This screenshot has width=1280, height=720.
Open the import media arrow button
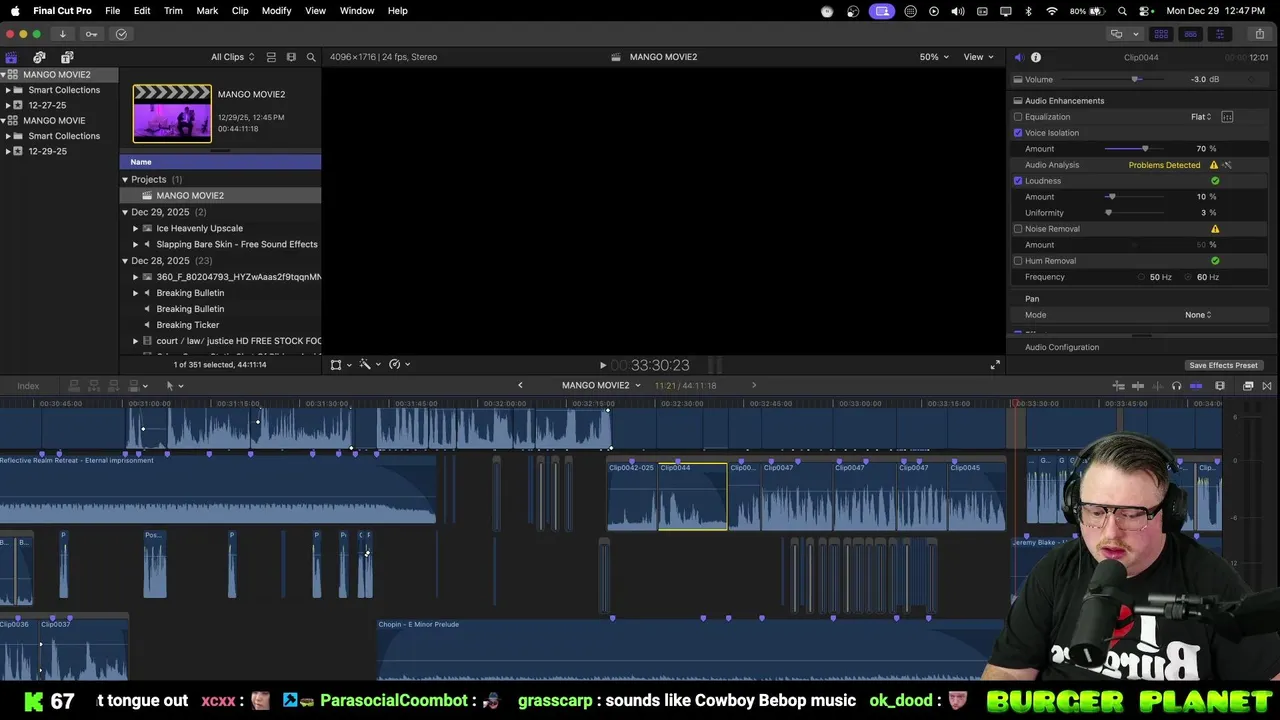point(62,34)
